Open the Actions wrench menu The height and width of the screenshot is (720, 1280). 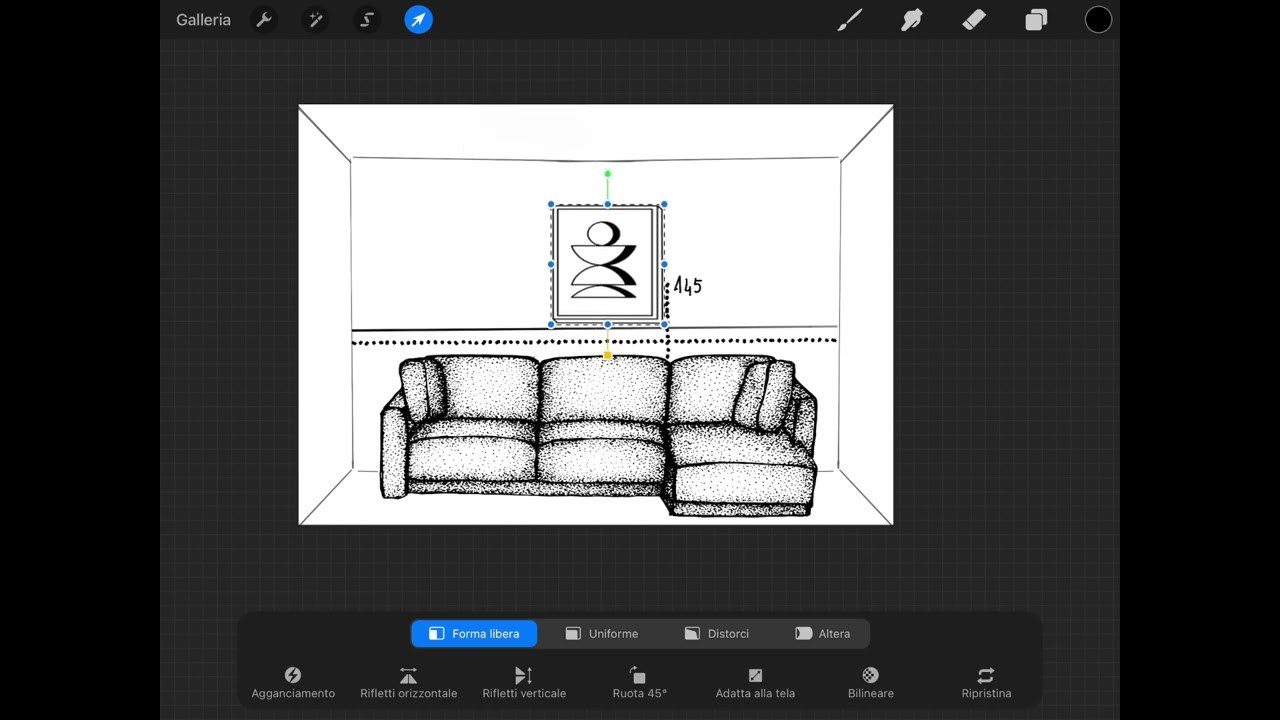[x=264, y=20]
